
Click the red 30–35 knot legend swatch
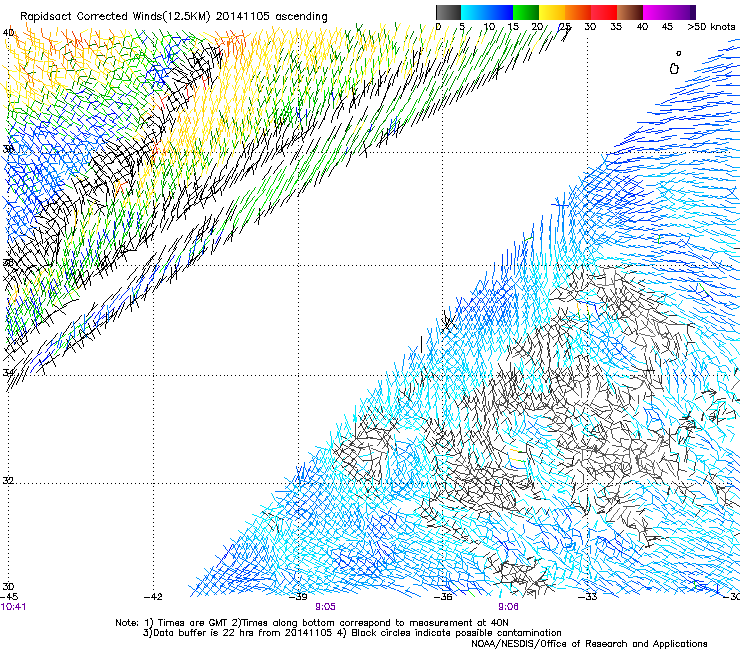pos(604,12)
